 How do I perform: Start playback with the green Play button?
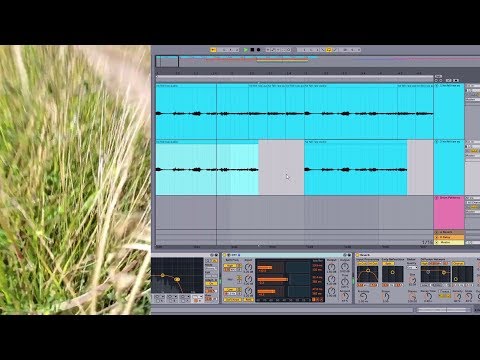246,50
